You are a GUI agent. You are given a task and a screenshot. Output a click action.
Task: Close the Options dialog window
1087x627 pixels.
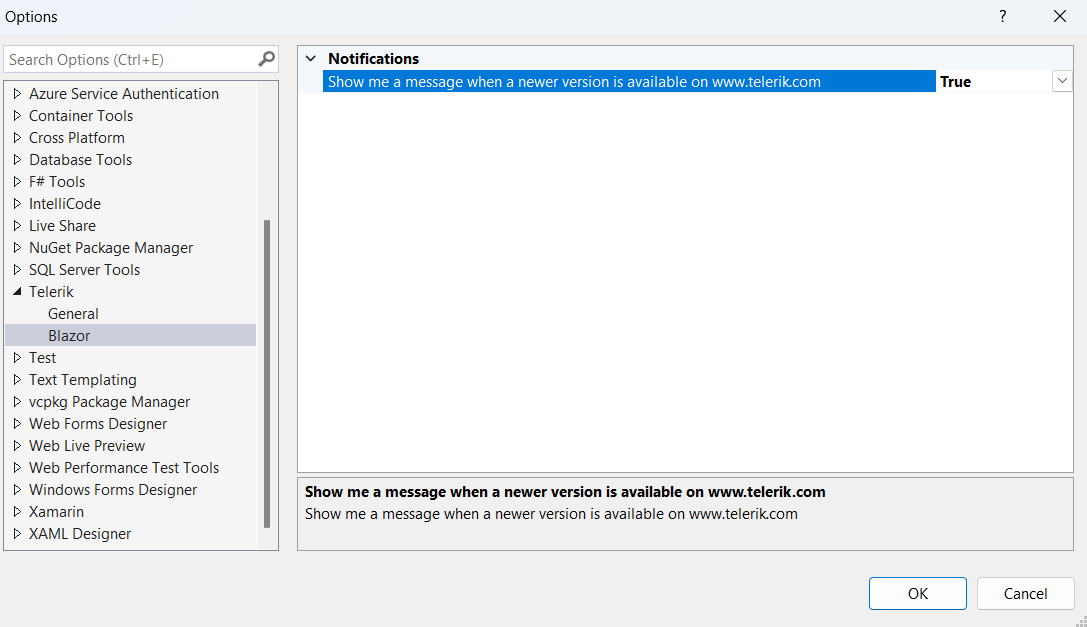[x=1060, y=16]
